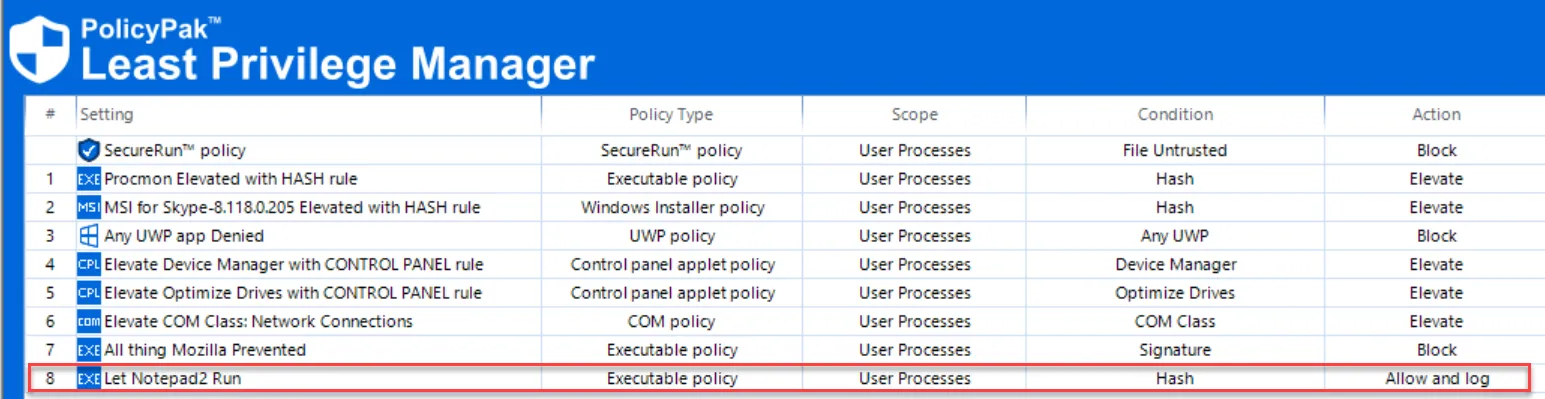Screen dimensions: 1545x399
Task: Click the # column header
Action: [50, 115]
